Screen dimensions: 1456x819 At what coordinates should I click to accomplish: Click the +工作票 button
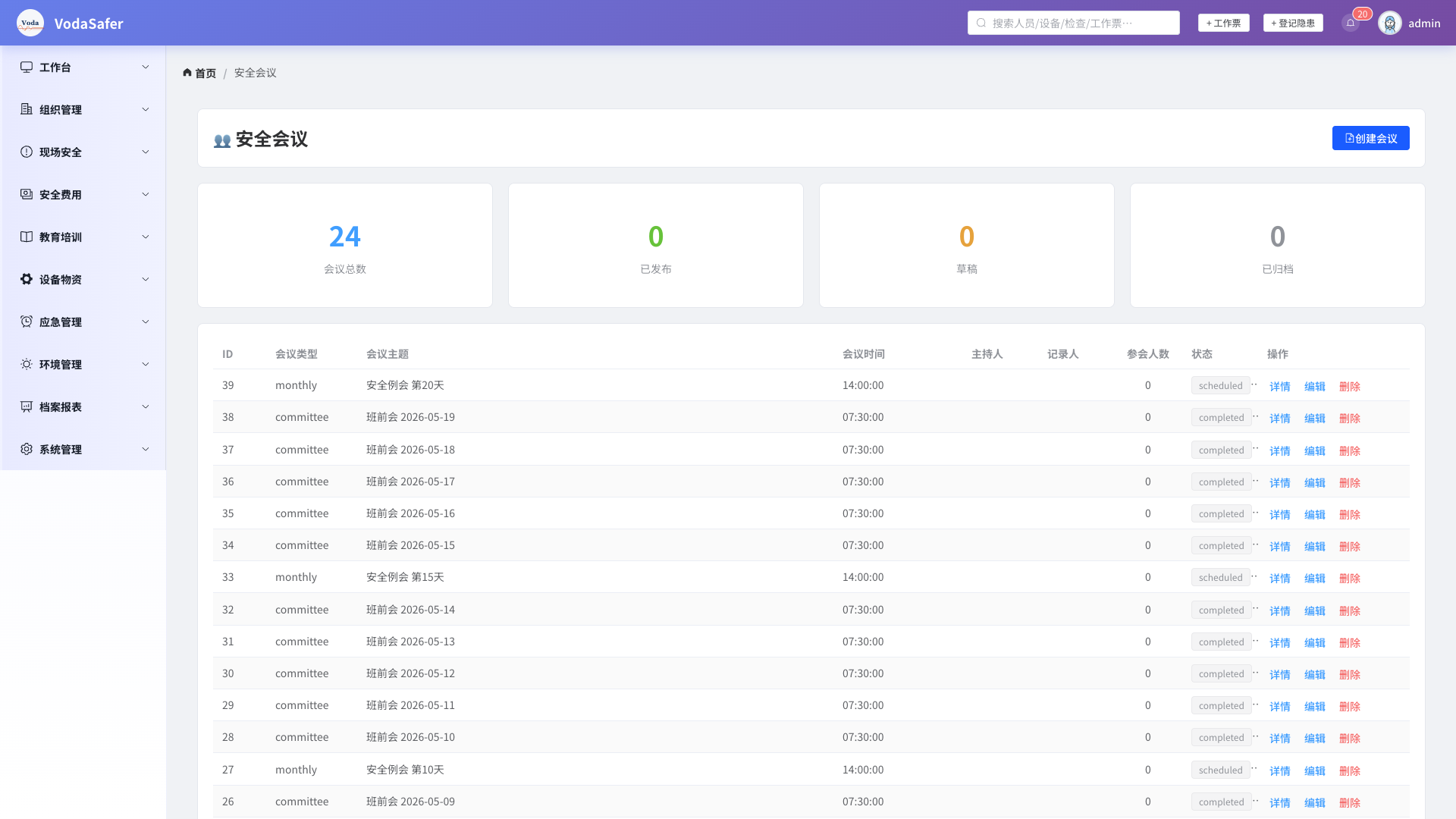pos(1223,23)
